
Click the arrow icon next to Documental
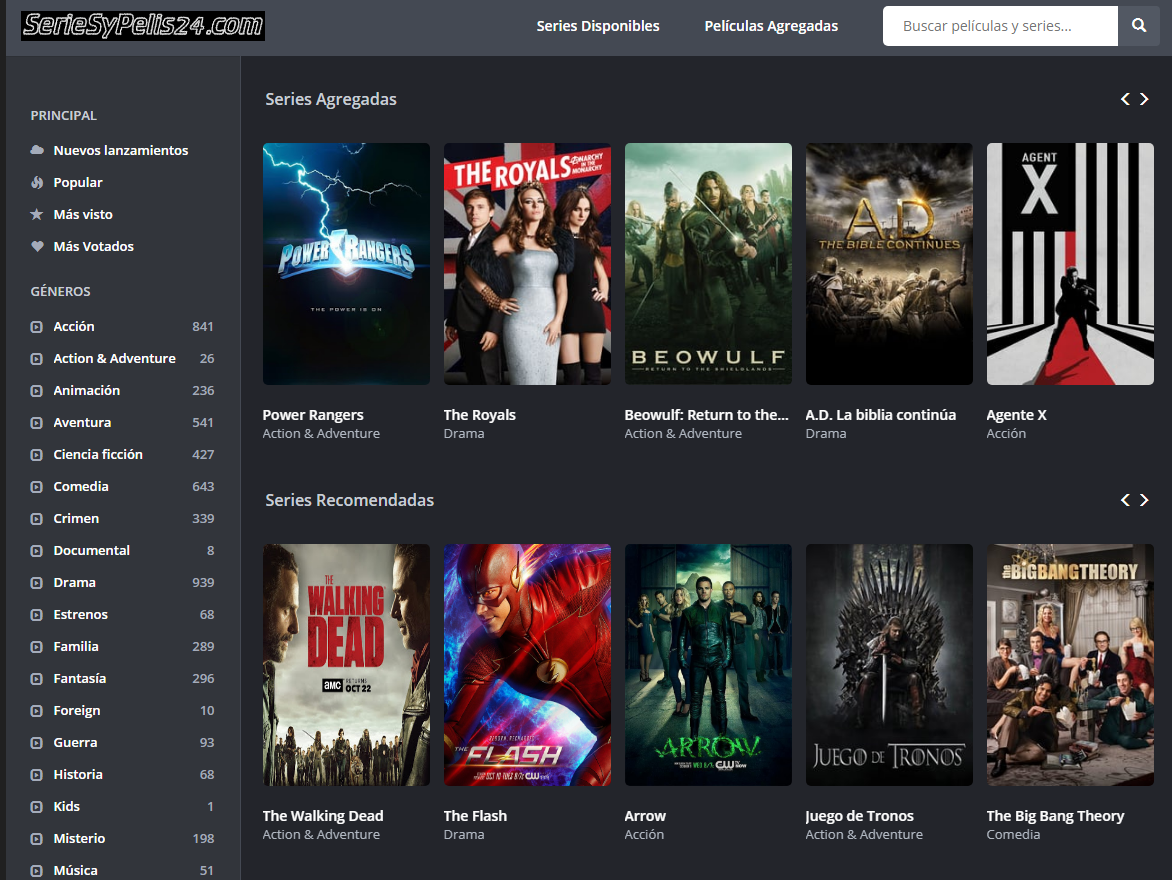click(37, 551)
